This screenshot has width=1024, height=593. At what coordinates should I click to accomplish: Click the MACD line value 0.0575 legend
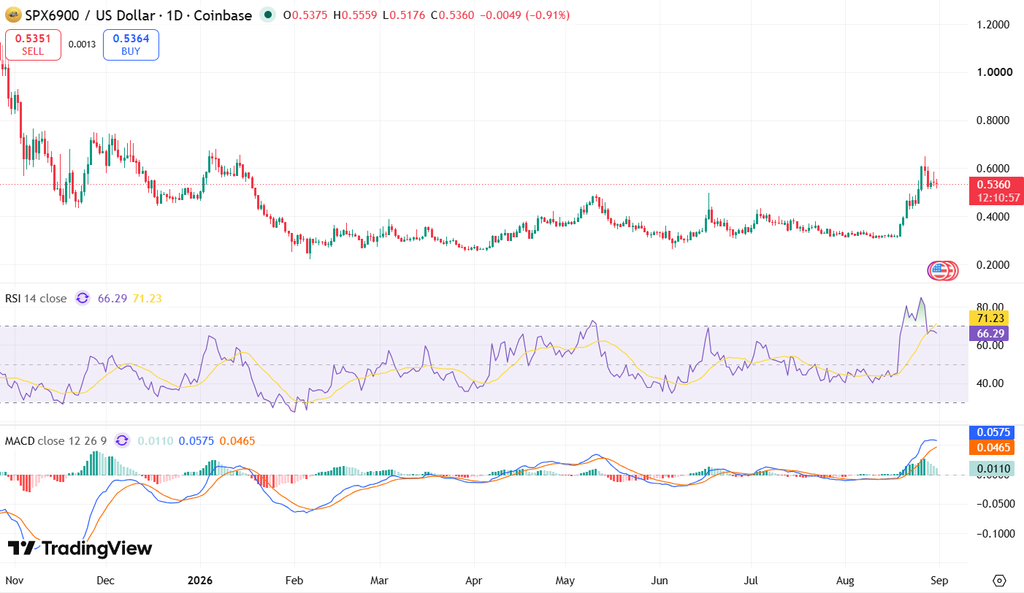click(196, 441)
